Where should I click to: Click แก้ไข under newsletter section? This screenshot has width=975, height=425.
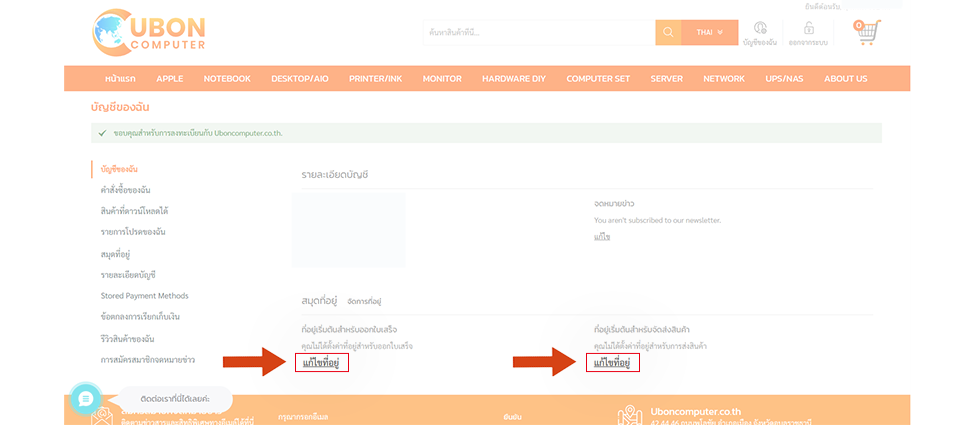coord(602,237)
